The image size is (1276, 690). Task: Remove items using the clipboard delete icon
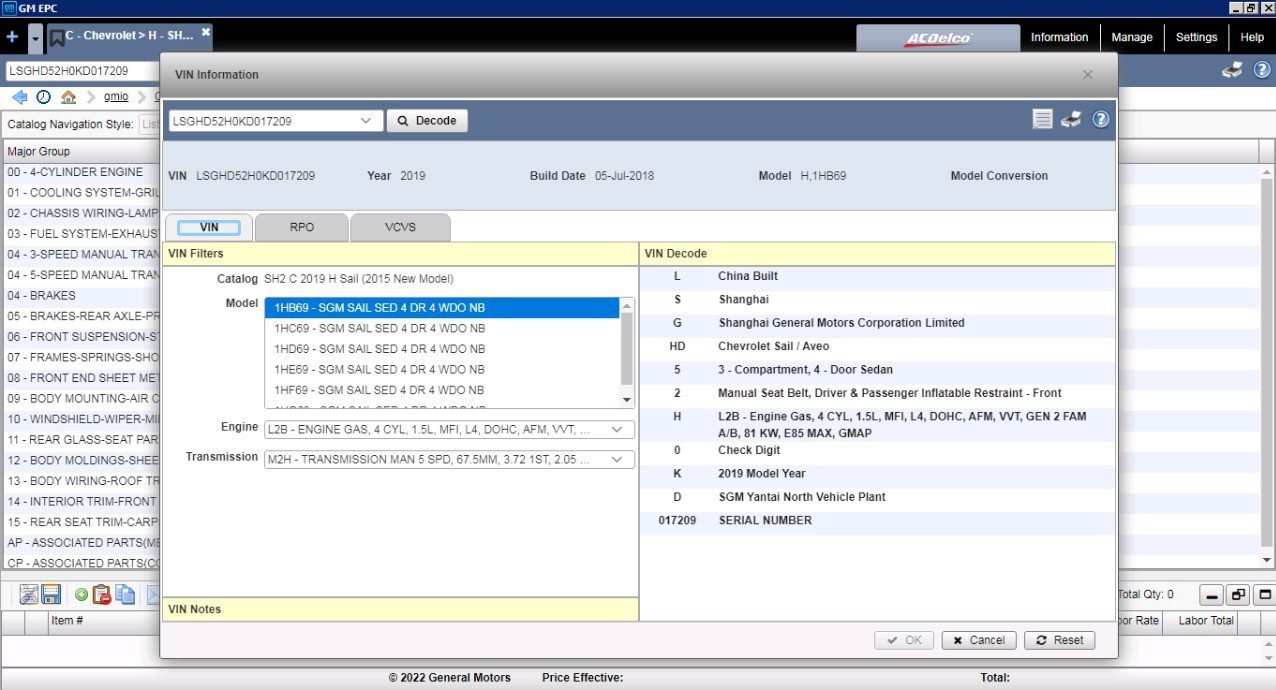point(101,594)
